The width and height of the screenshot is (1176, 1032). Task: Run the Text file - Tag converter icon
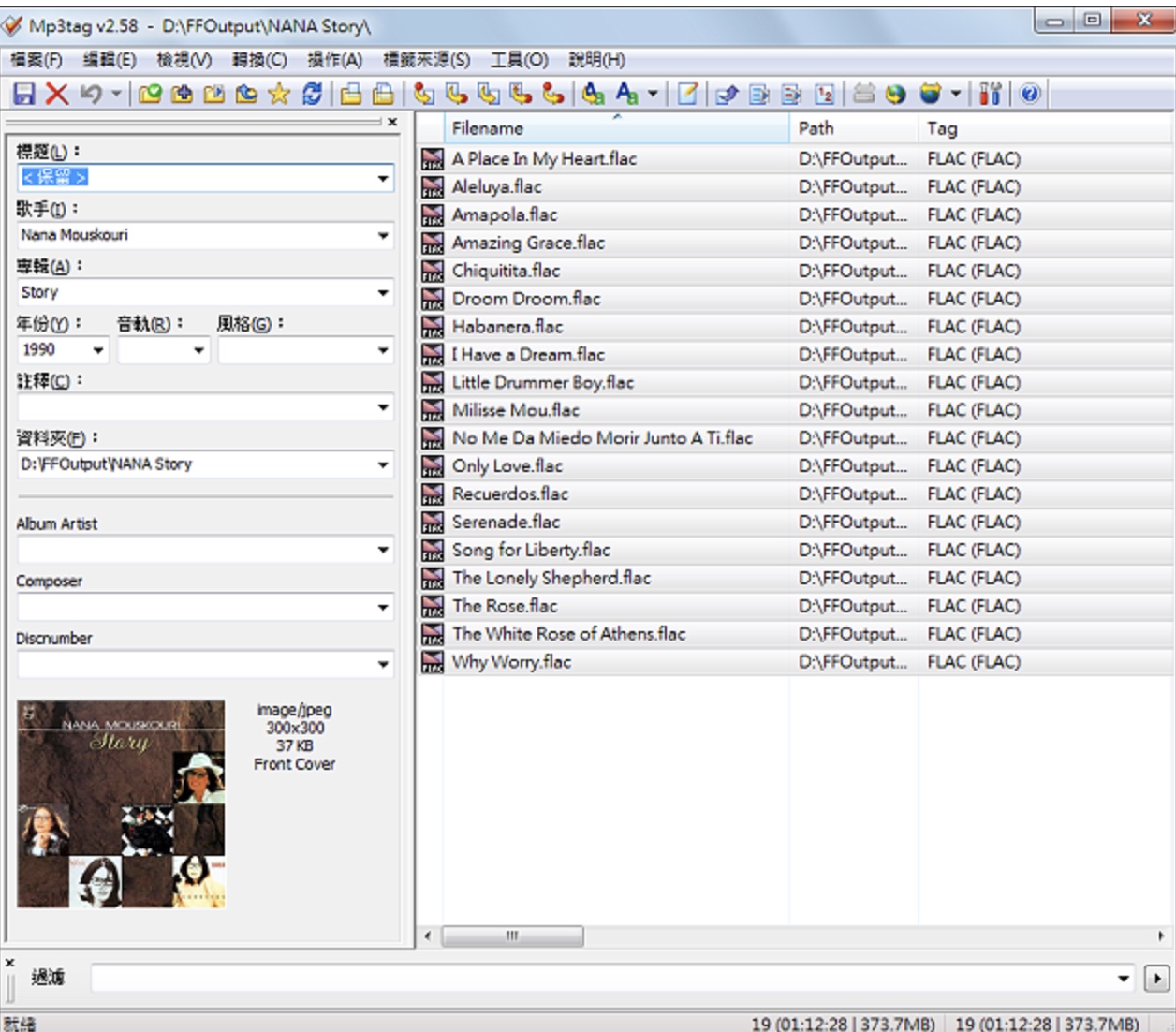coord(522,94)
